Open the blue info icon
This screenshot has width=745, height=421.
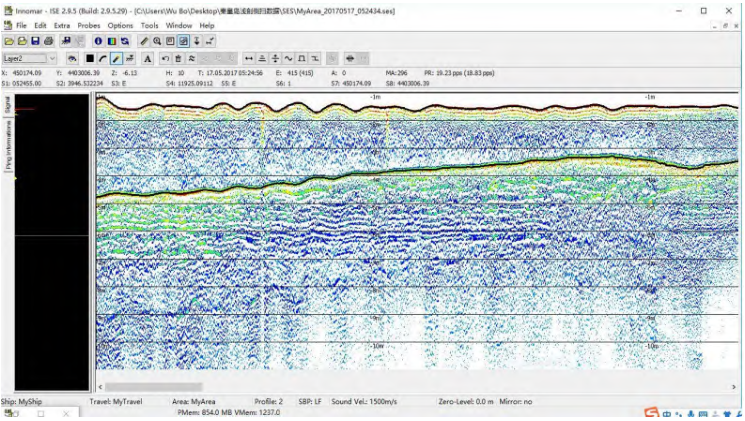pyautogui.click(x=98, y=41)
